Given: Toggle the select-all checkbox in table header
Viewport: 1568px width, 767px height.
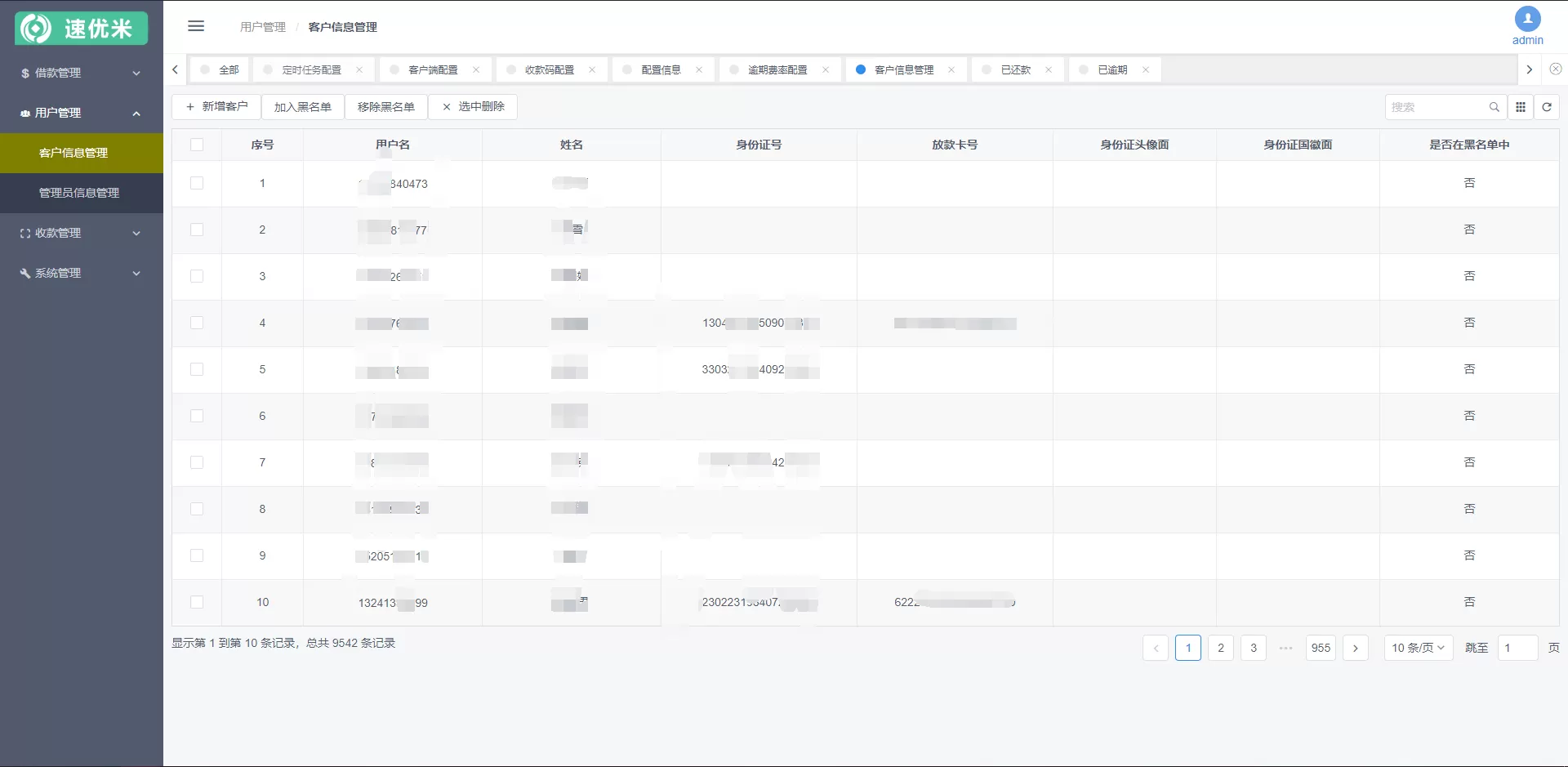Looking at the screenshot, I should [198, 145].
